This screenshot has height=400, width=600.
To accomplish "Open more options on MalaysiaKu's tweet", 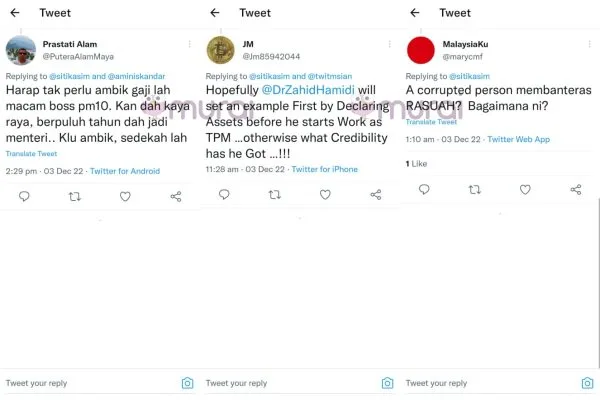I will (589, 44).
